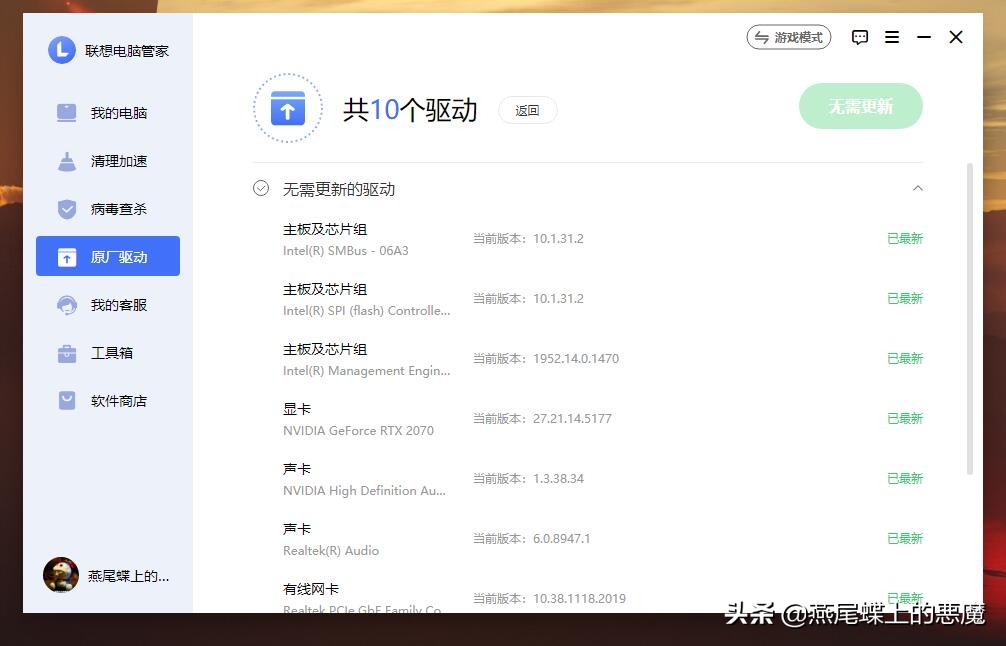Open the 燕尾蝶上的 user profile avatar
Image resolution: width=1006 pixels, height=646 pixels.
pos(61,575)
